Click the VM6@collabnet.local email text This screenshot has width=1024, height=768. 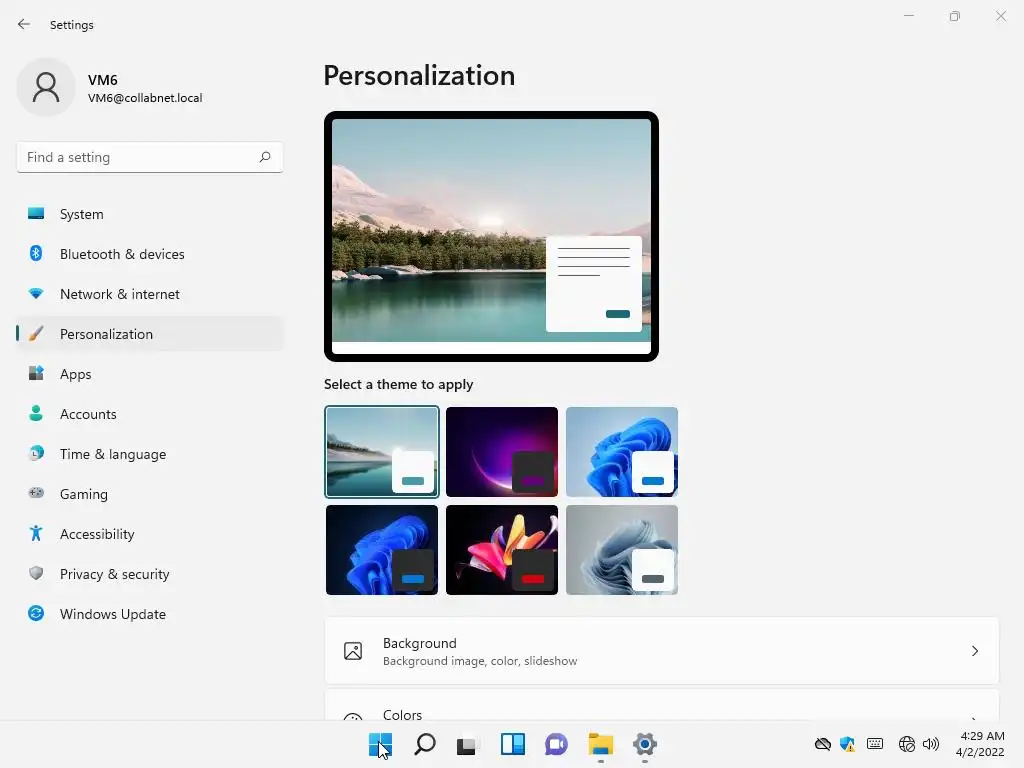point(145,98)
